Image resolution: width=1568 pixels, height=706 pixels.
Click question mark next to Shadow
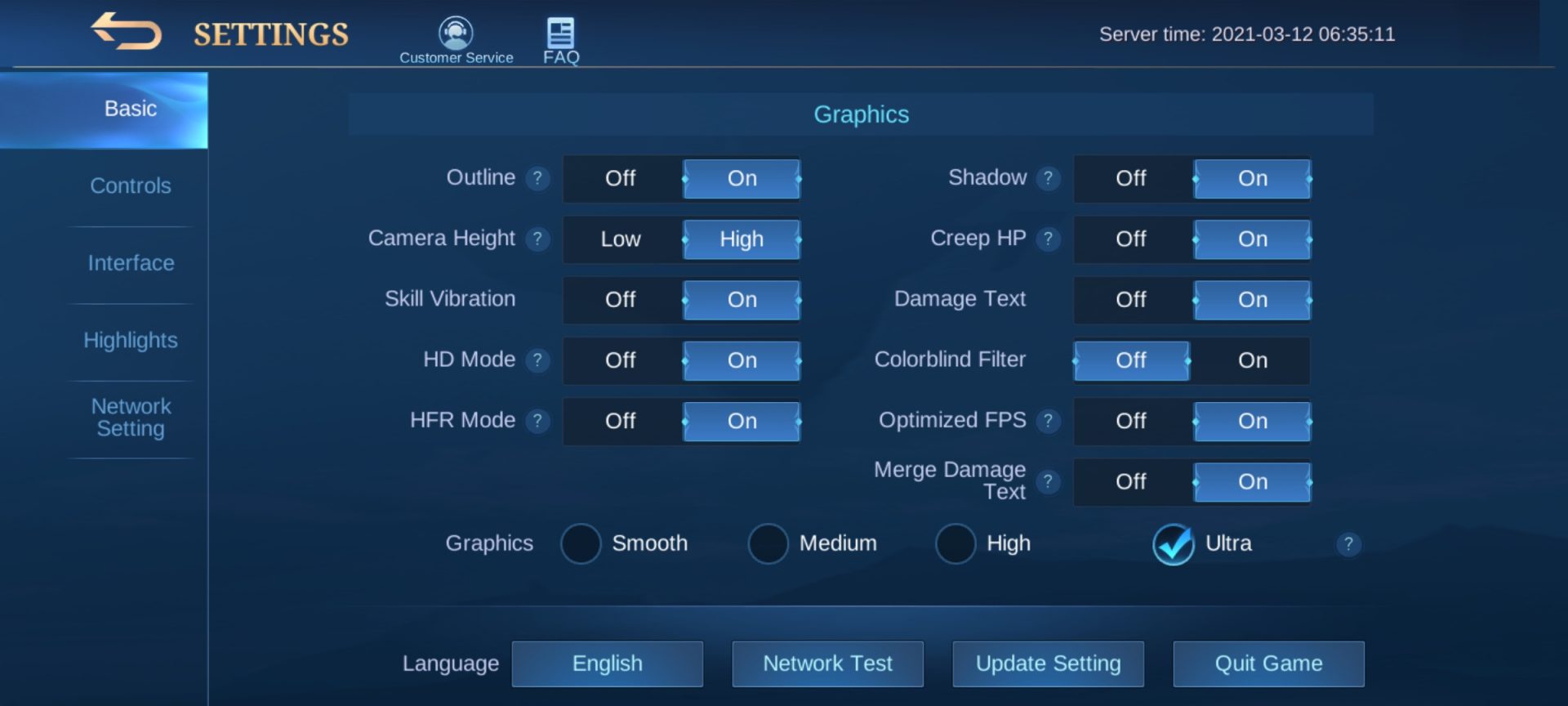(1048, 178)
